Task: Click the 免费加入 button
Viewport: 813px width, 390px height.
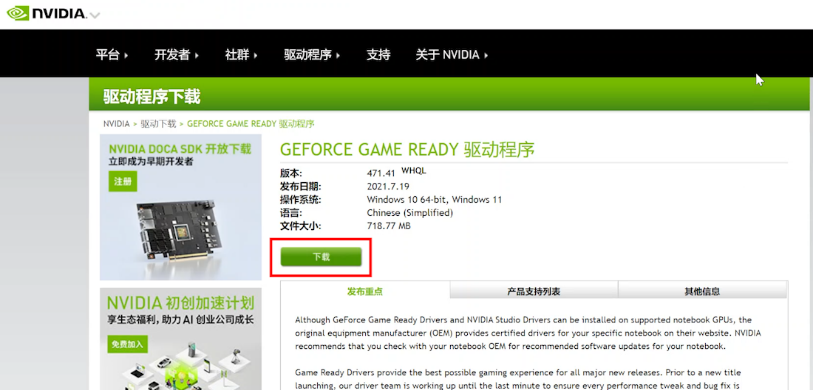Action: 128,344
